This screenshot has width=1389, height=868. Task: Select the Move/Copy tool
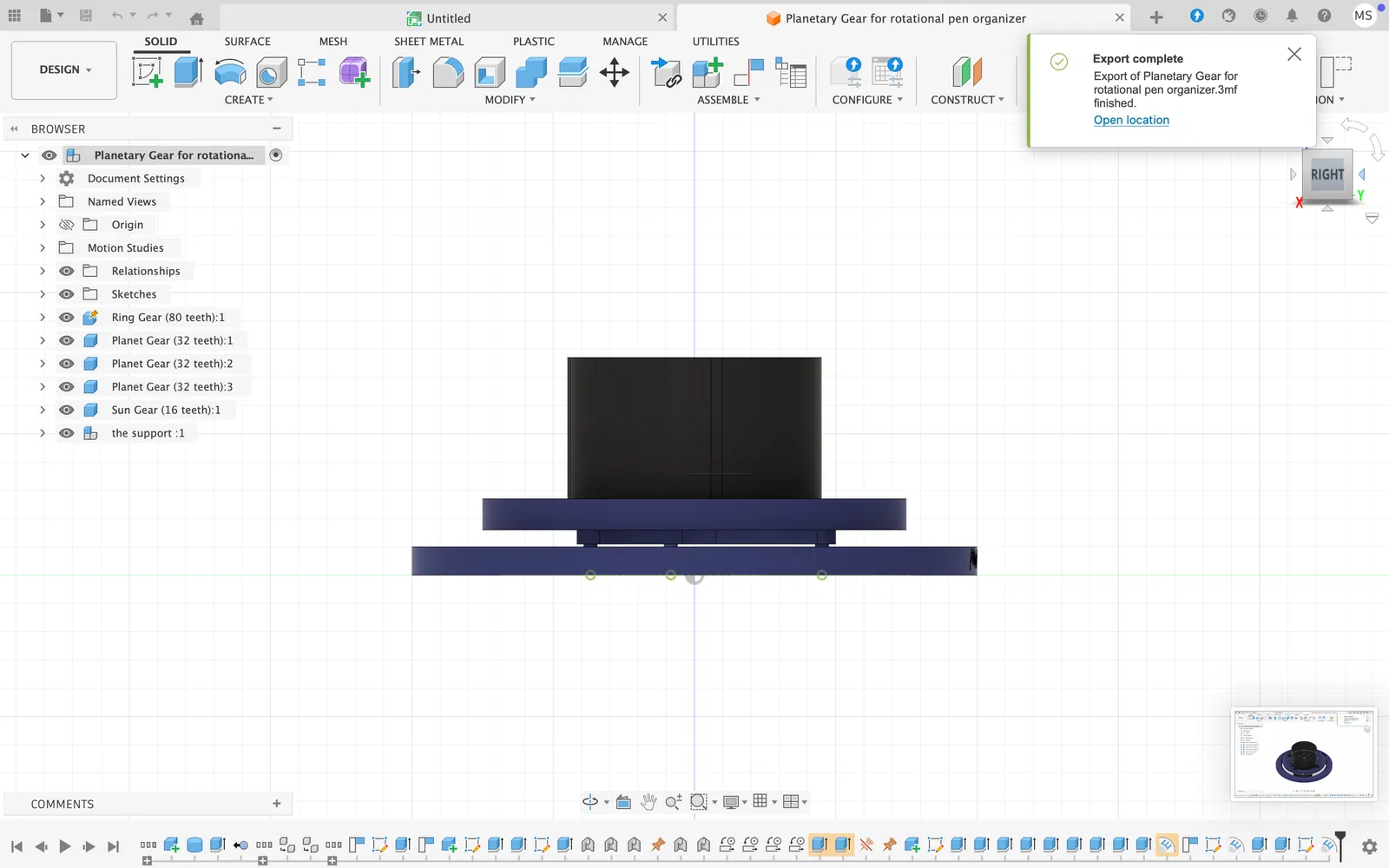click(615, 72)
